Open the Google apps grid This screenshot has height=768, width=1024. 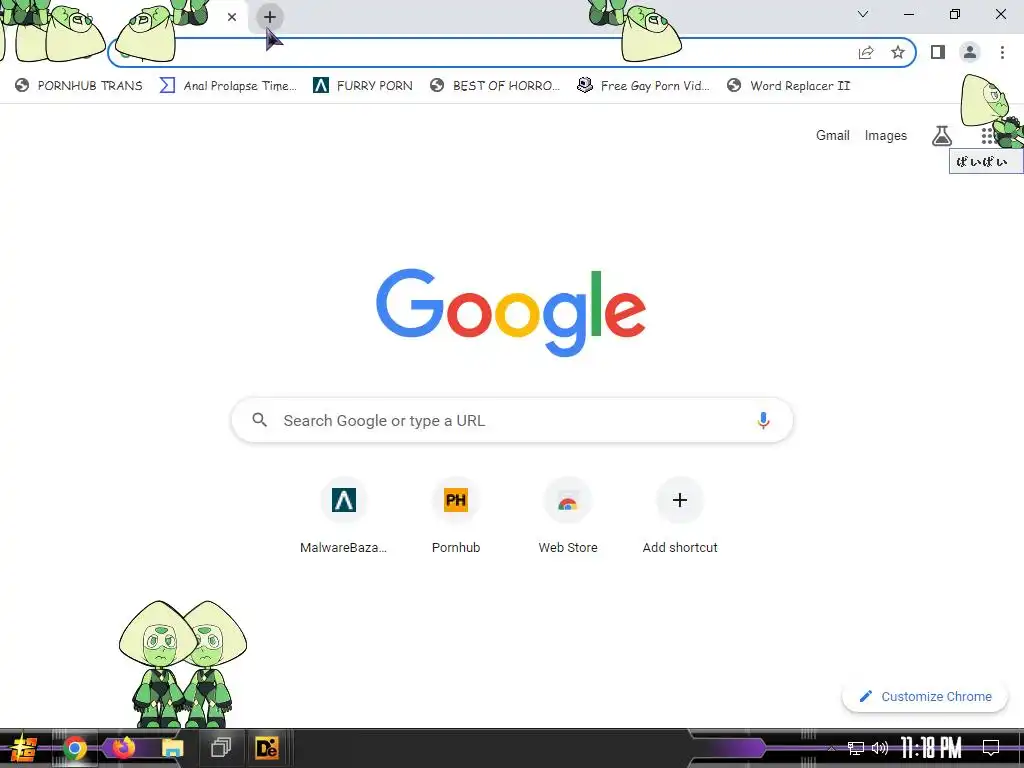987,135
